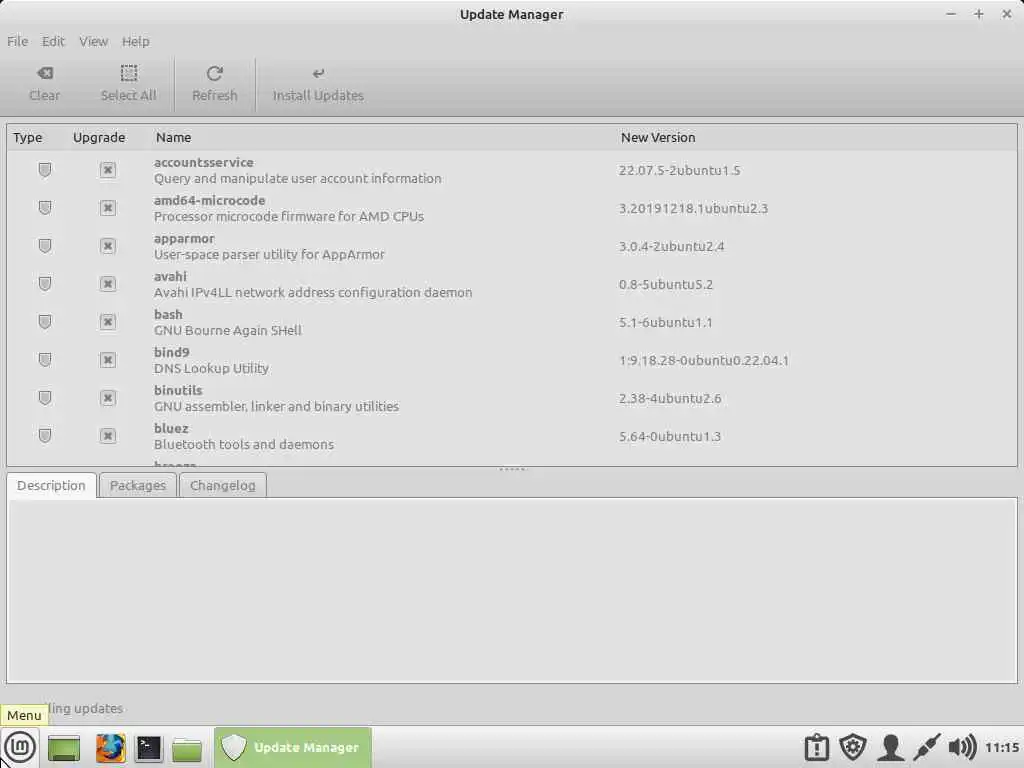Sort by the Name column header

point(174,138)
